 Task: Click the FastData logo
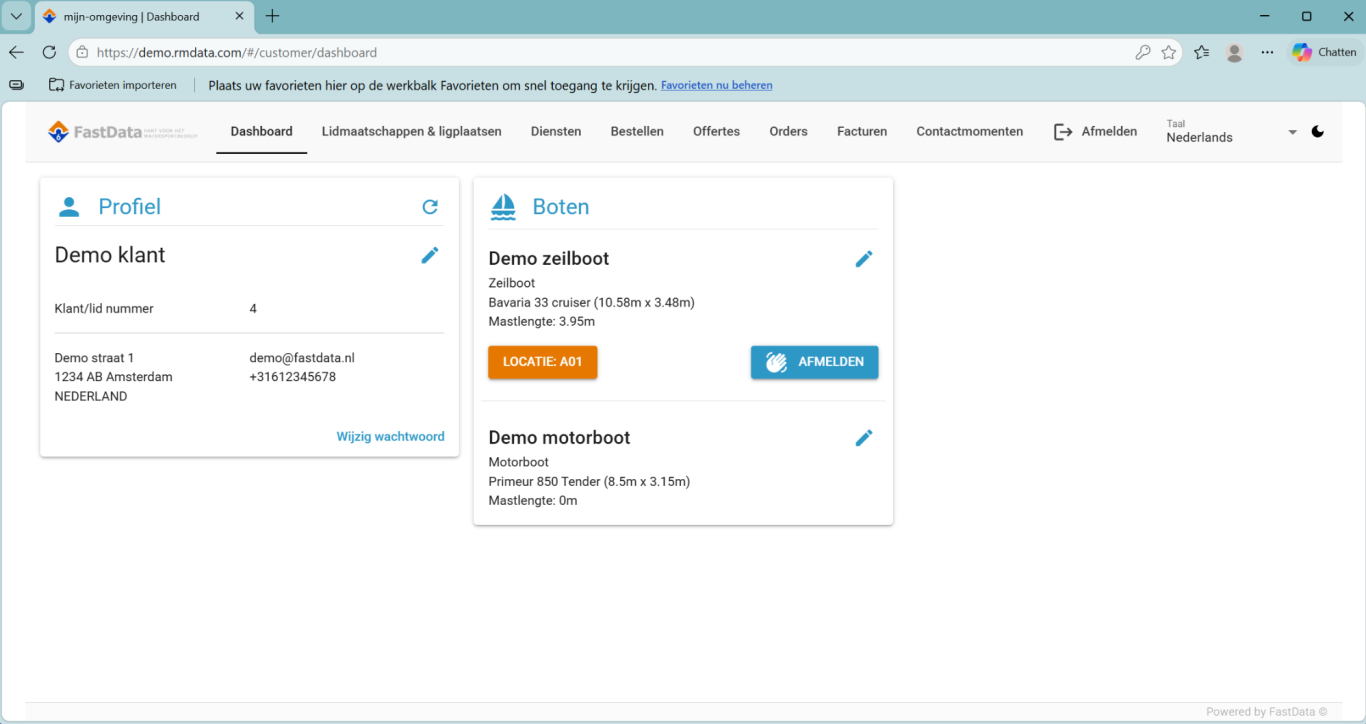(x=122, y=132)
